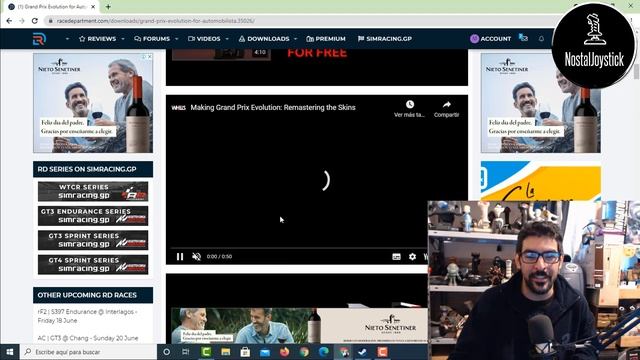The height and width of the screenshot is (360, 640).
Task: Click the taskbar search box
Action: click(88, 352)
